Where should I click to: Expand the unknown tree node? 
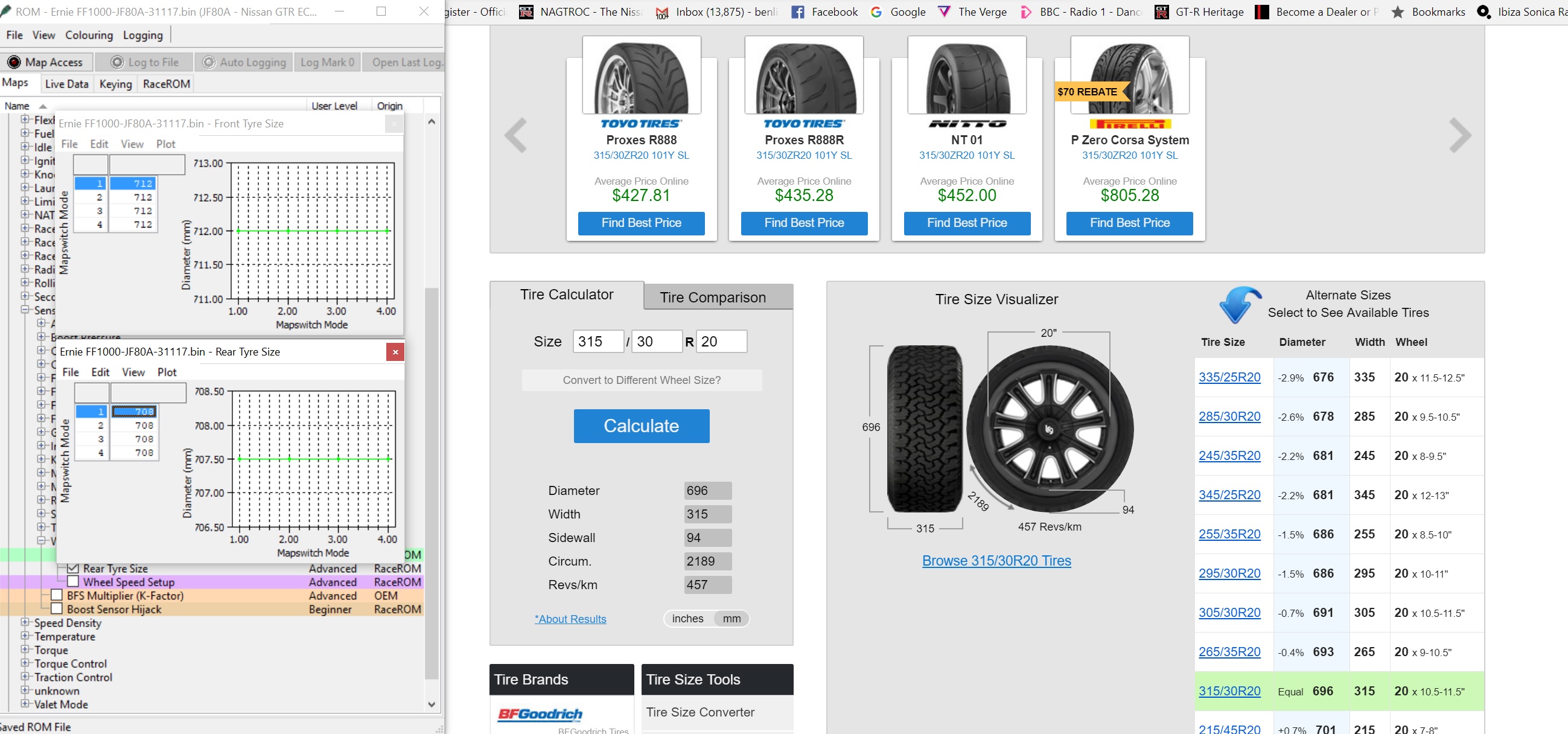click(25, 690)
